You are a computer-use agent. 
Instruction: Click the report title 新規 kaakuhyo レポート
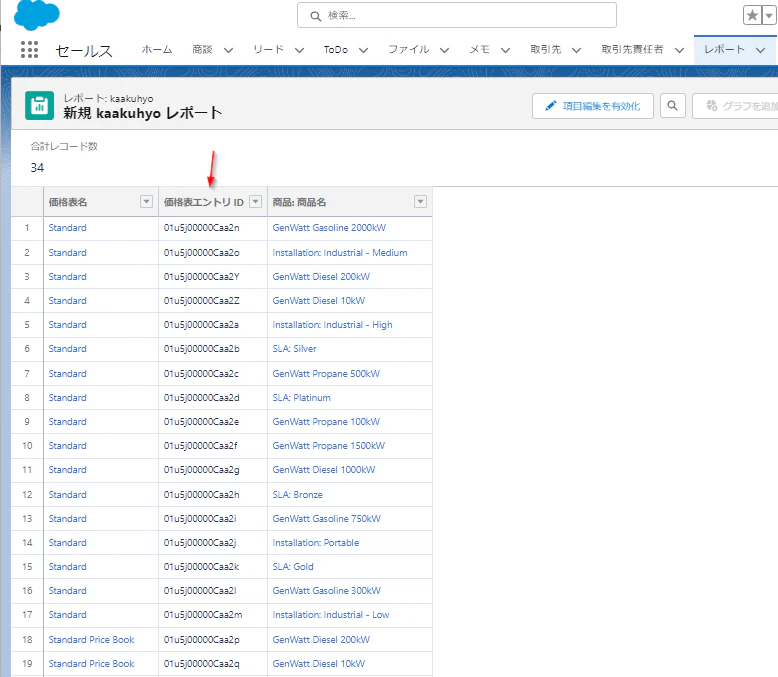tap(142, 113)
